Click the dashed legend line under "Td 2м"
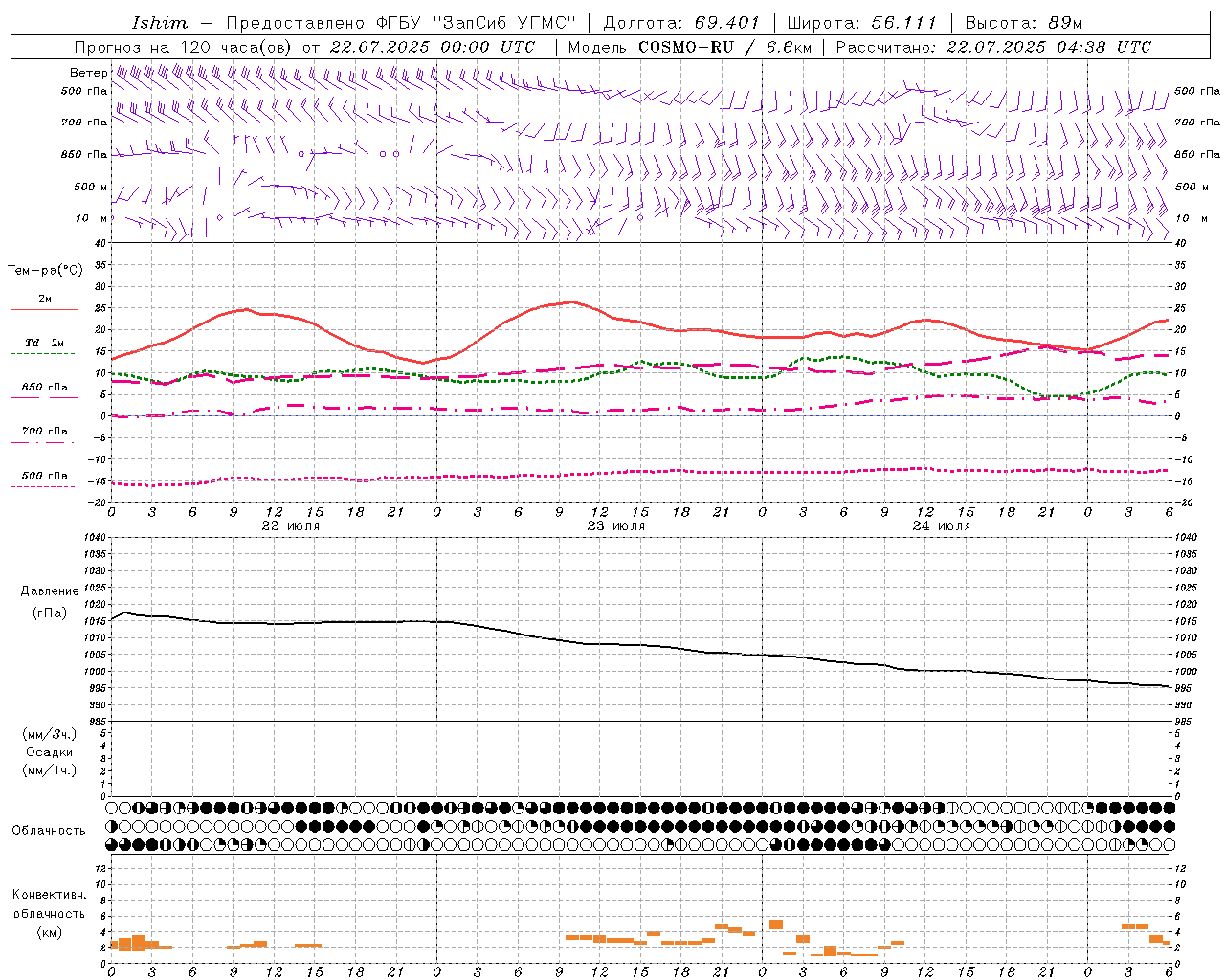 tap(43, 354)
